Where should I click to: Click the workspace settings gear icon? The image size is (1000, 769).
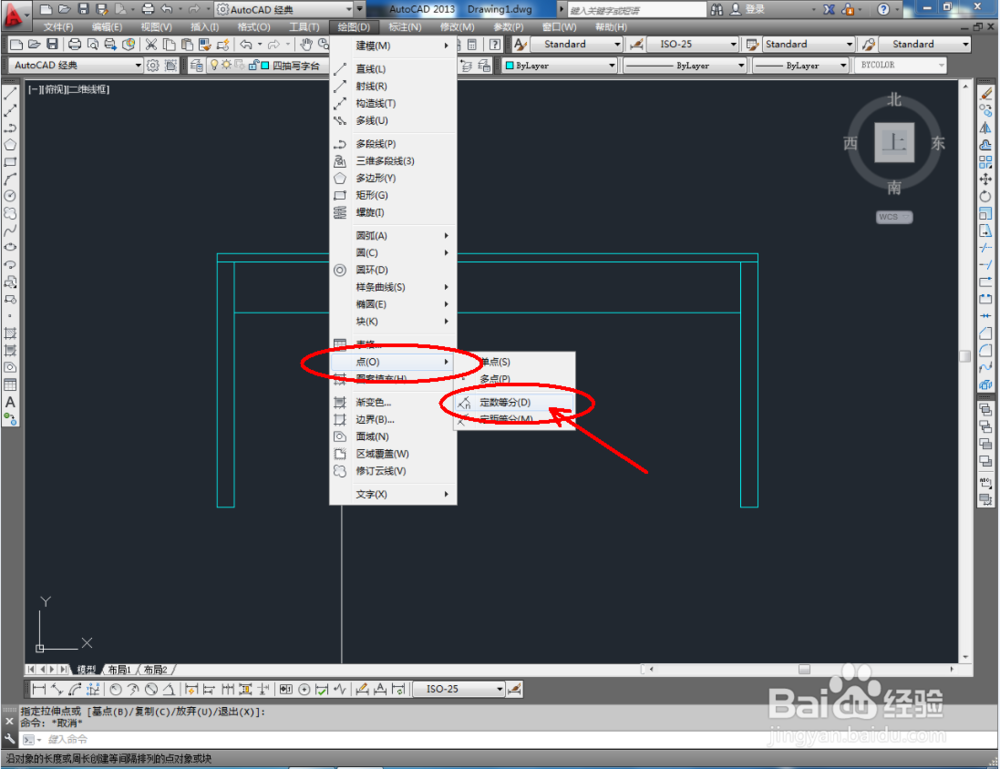pyautogui.click(x=153, y=65)
